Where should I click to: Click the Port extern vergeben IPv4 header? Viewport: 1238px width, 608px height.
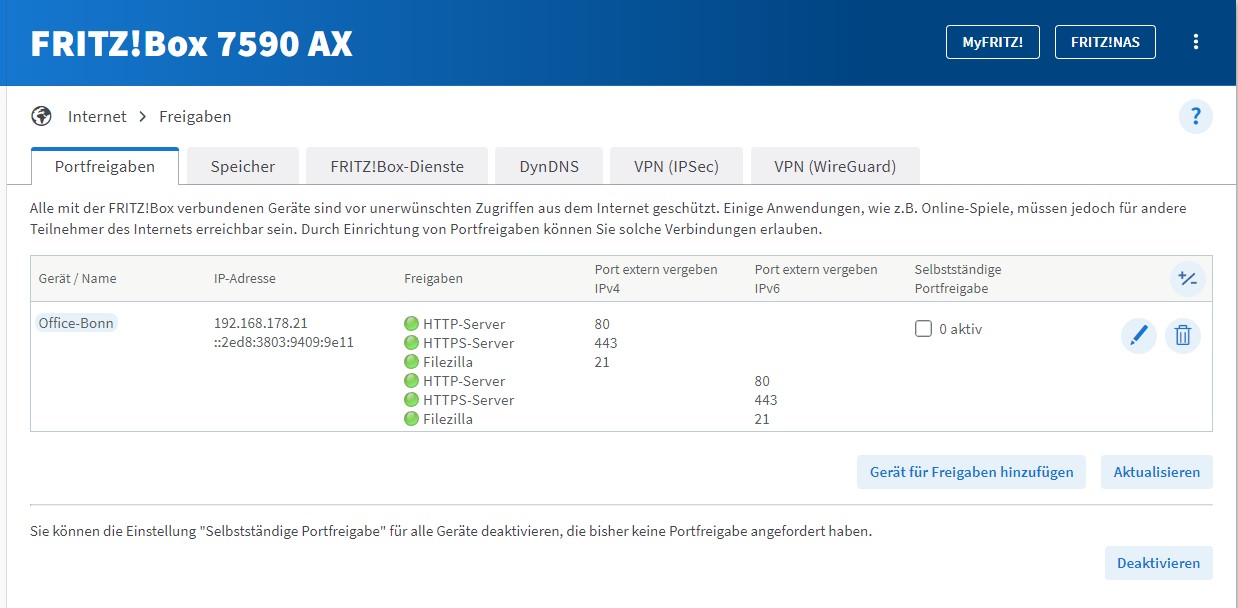click(656, 278)
